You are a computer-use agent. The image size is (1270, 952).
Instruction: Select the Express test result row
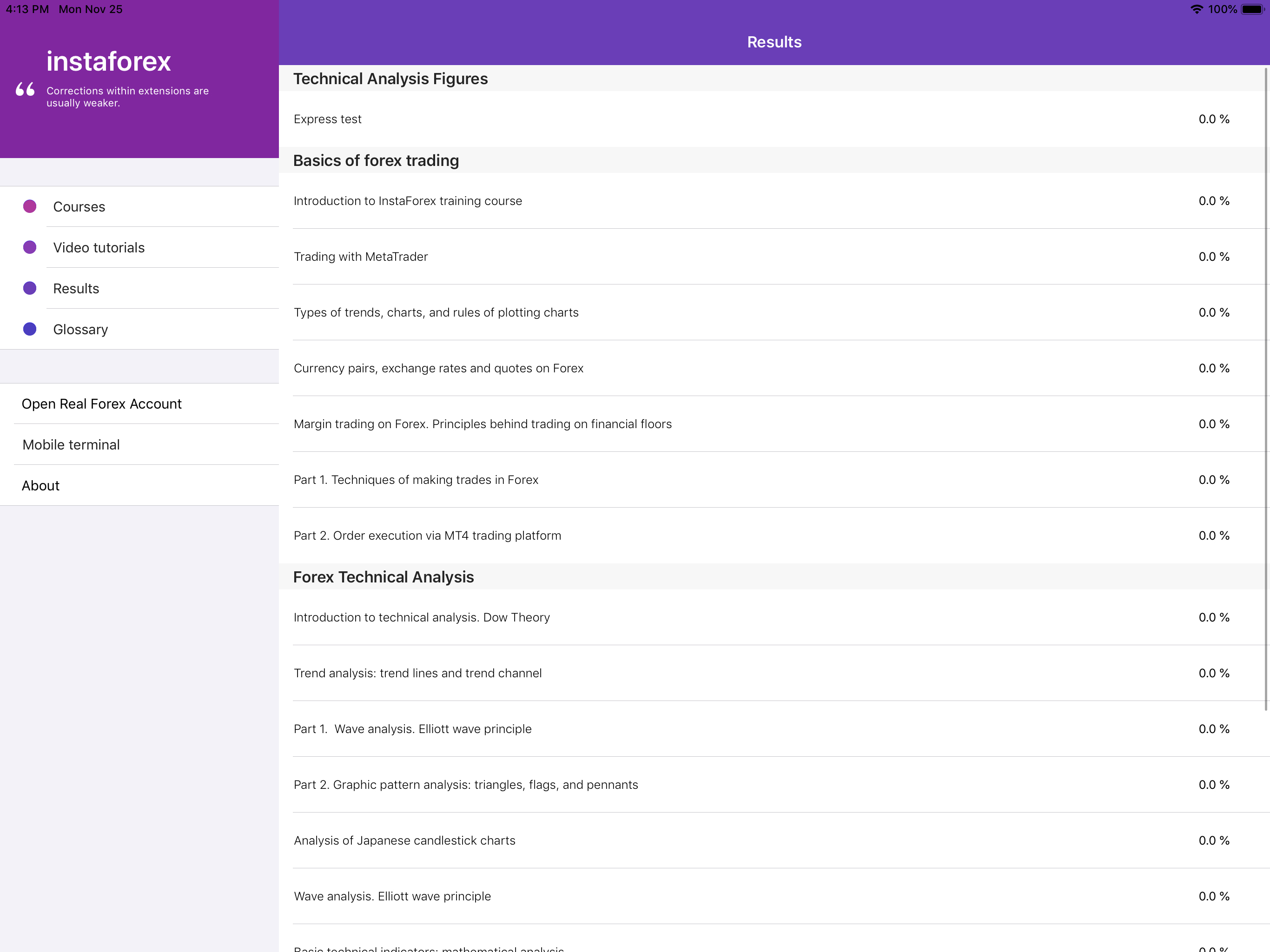point(761,119)
